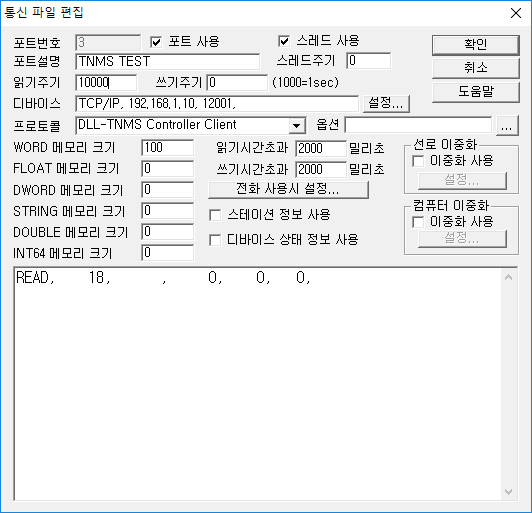Open device 설정... button next to 디바이스
Screen dimensions: 532x513
pyautogui.click(x=386, y=103)
